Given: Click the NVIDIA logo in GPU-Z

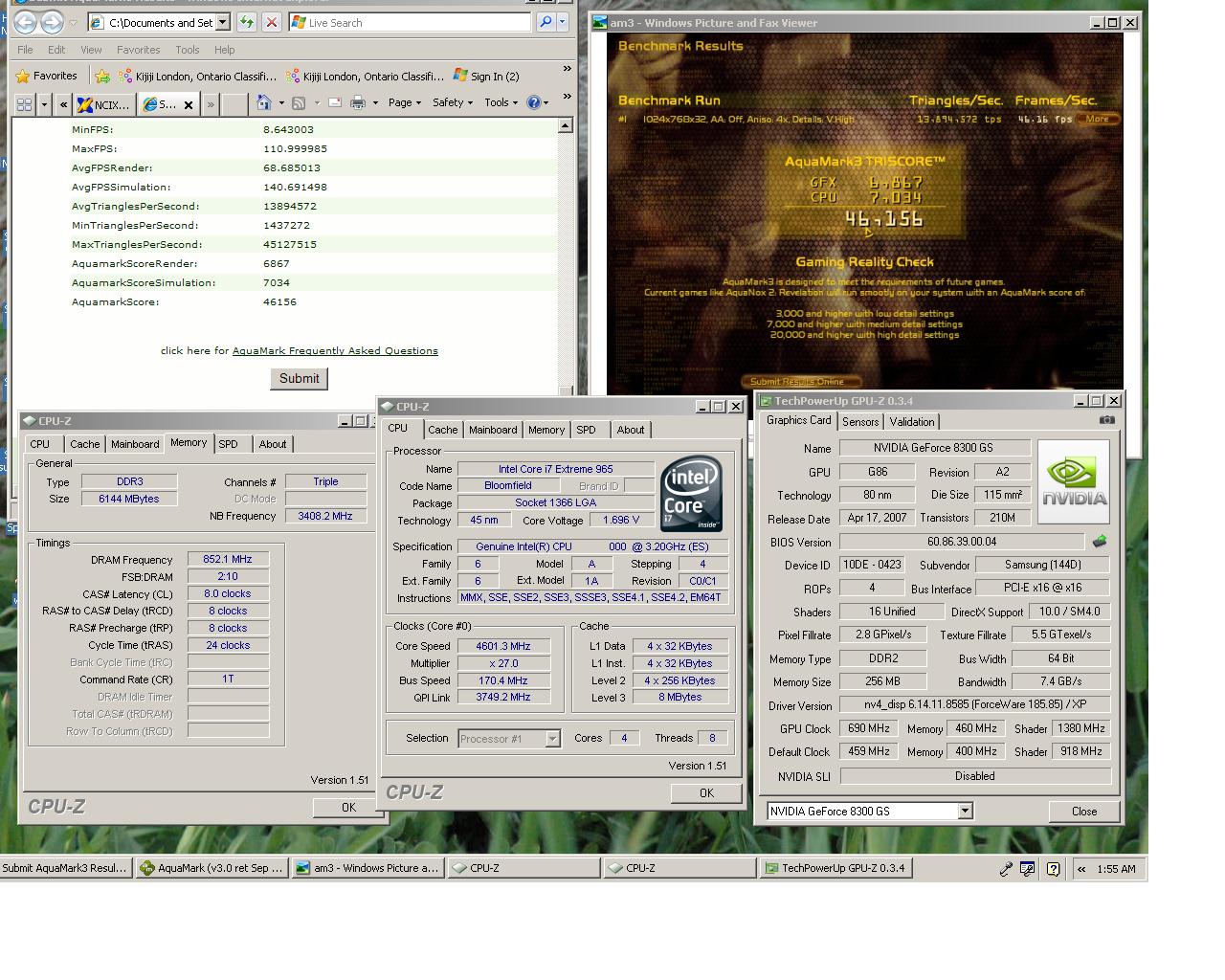Looking at the screenshot, I should (x=1074, y=481).
